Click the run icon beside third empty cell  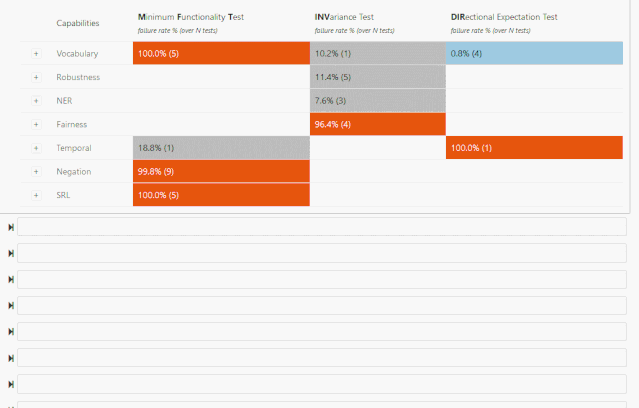click(11, 279)
